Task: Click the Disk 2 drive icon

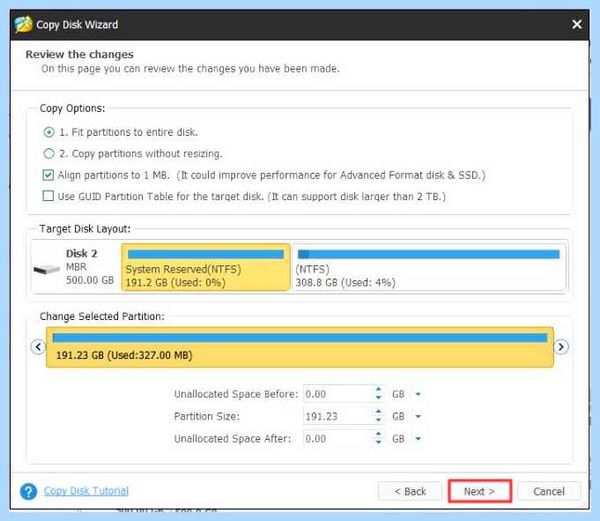Action: coord(47,269)
